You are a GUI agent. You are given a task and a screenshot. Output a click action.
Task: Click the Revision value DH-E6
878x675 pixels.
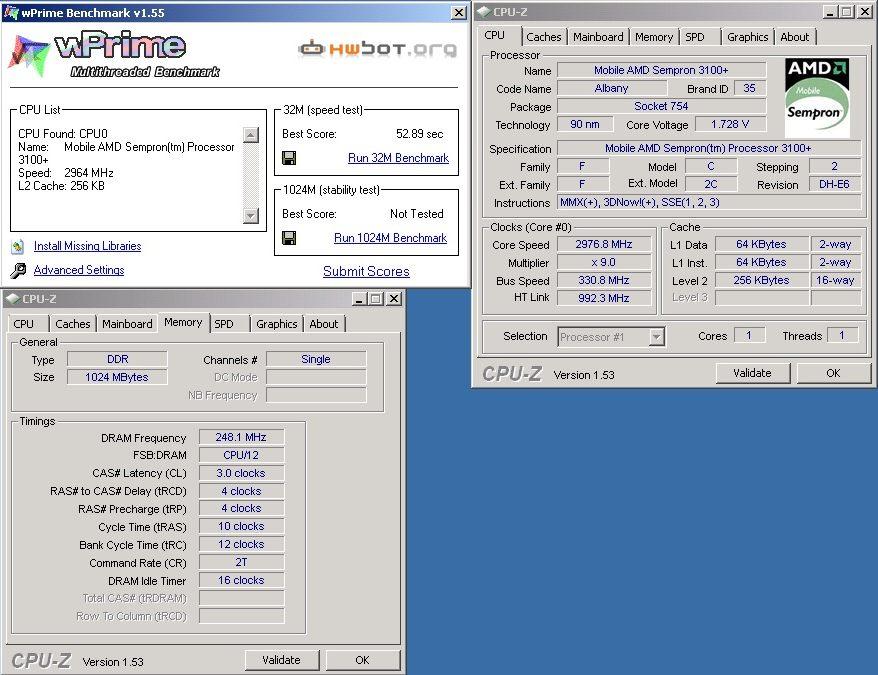[834, 184]
